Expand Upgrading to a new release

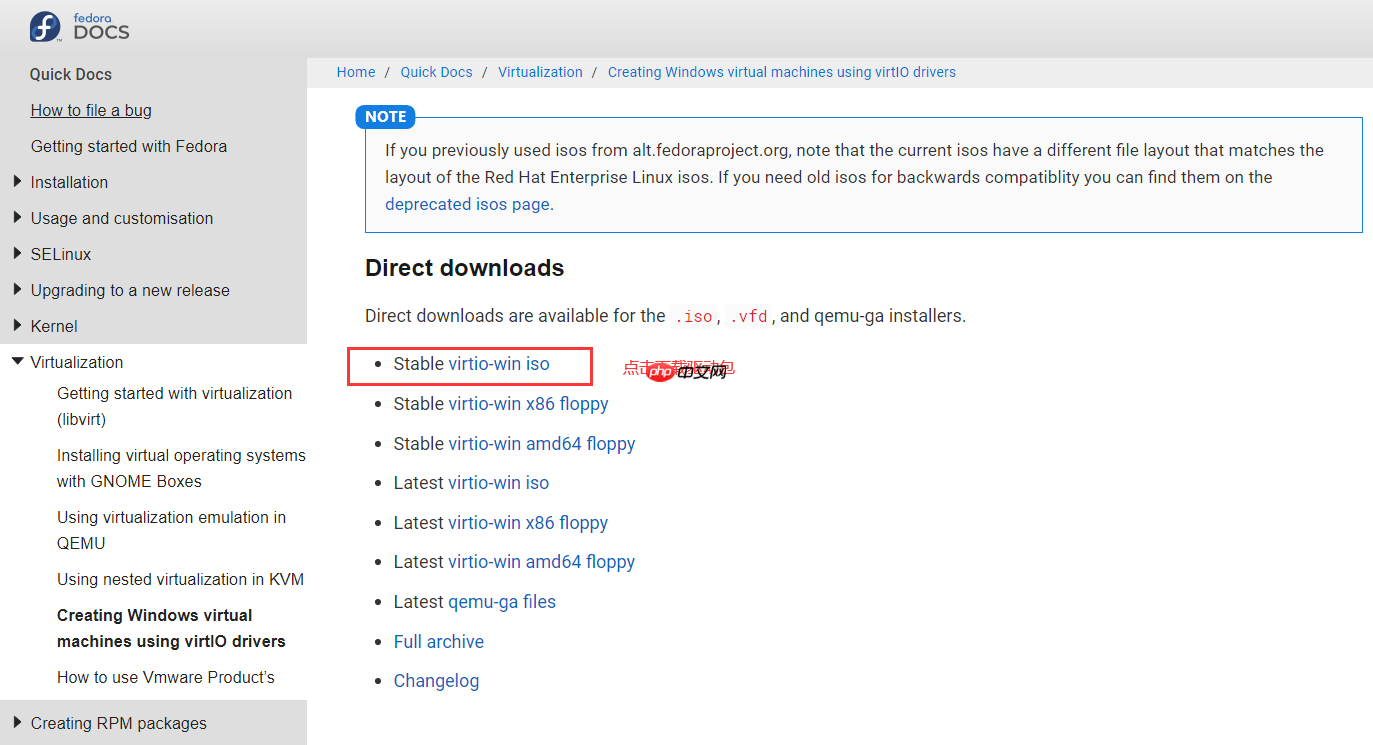(17, 290)
